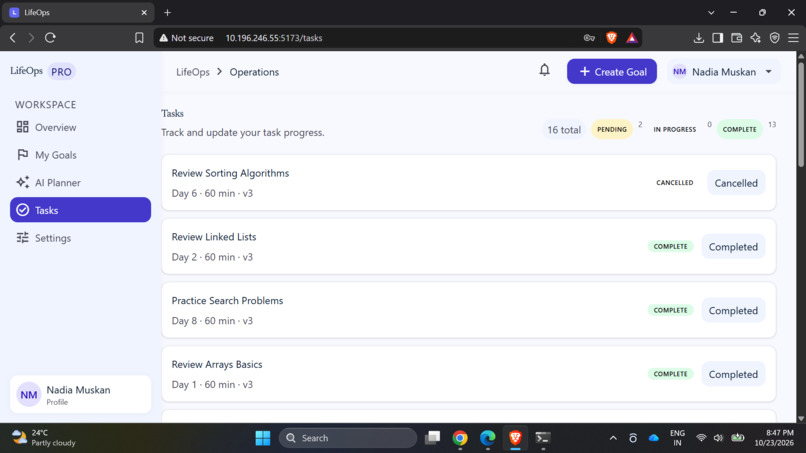806x453 pixels.
Task: Open the Brave Wallet icon
Action: click(737, 38)
